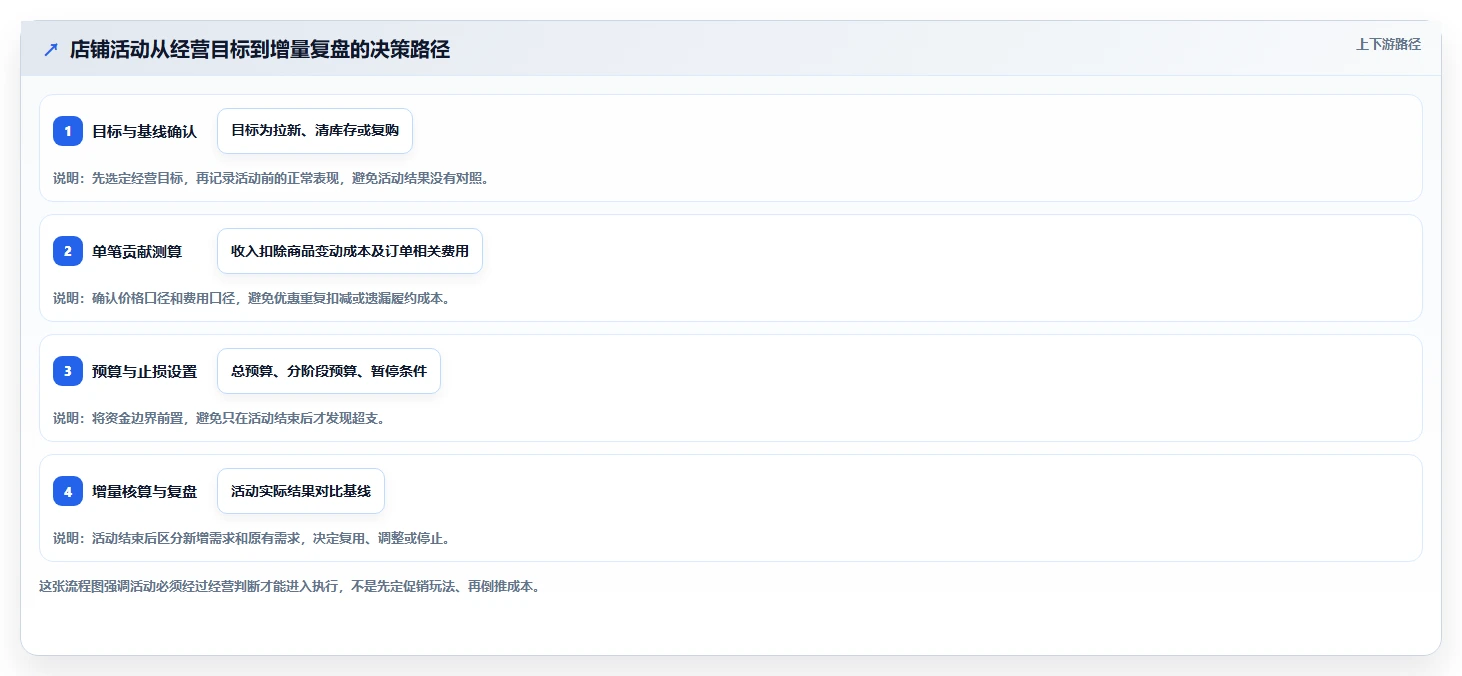Click the note starting 说明：确认价格口径和费用口径

[252, 298]
